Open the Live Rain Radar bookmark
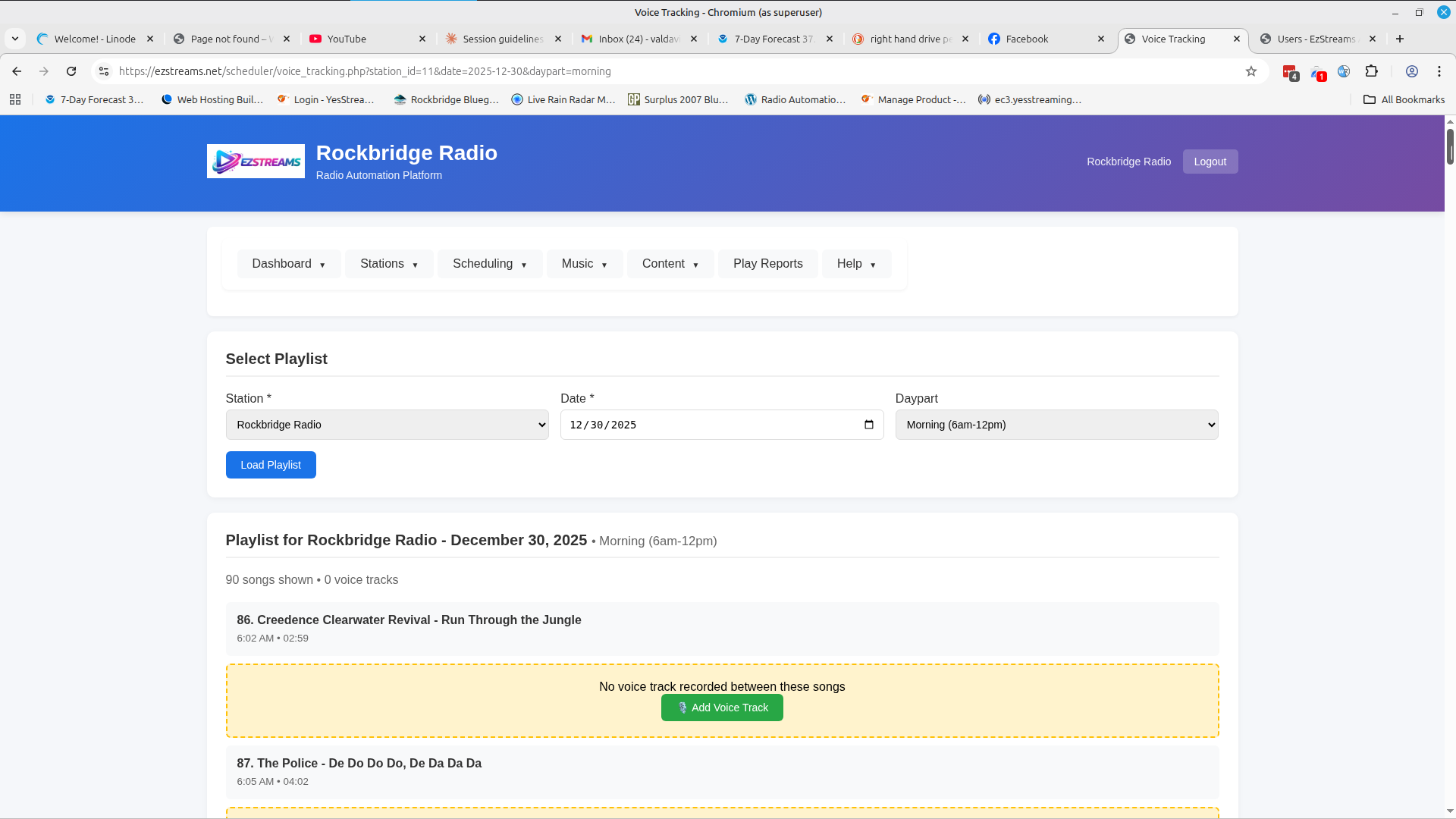The image size is (1456, 819). pyautogui.click(x=563, y=99)
